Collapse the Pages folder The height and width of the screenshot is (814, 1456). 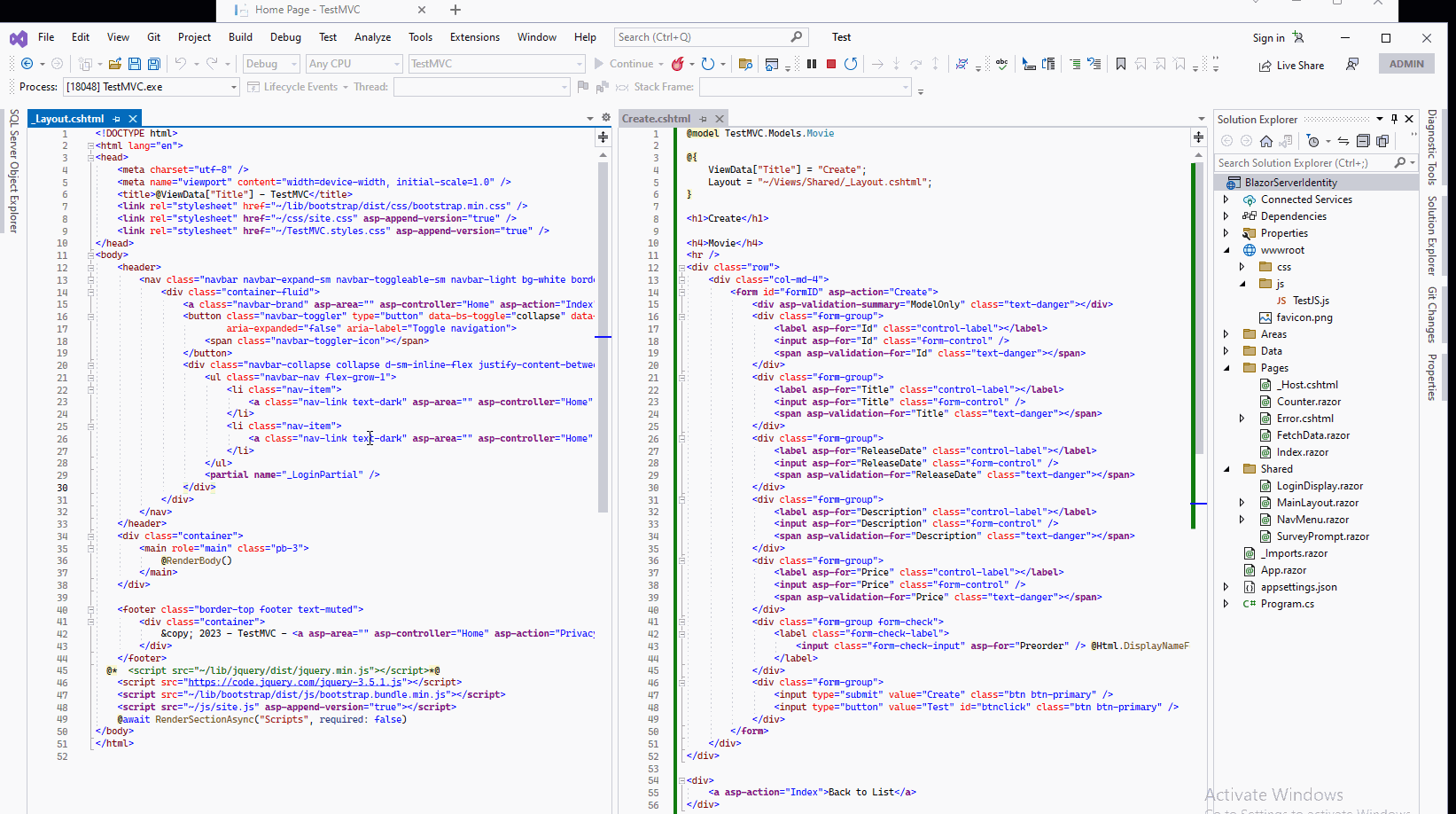pyautogui.click(x=1226, y=368)
